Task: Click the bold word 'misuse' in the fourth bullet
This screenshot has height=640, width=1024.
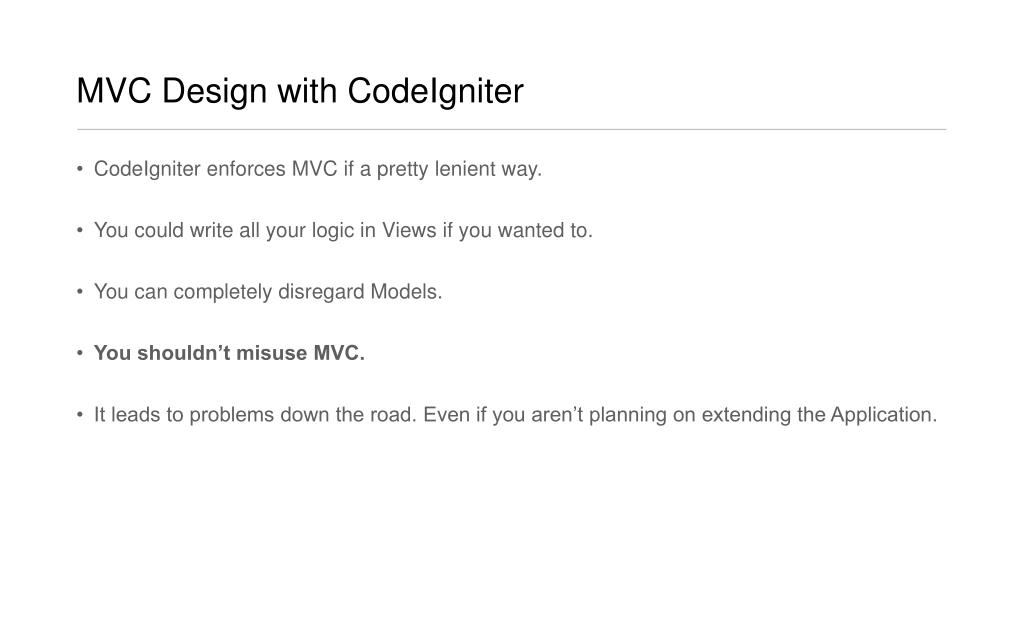Action: 272,353
